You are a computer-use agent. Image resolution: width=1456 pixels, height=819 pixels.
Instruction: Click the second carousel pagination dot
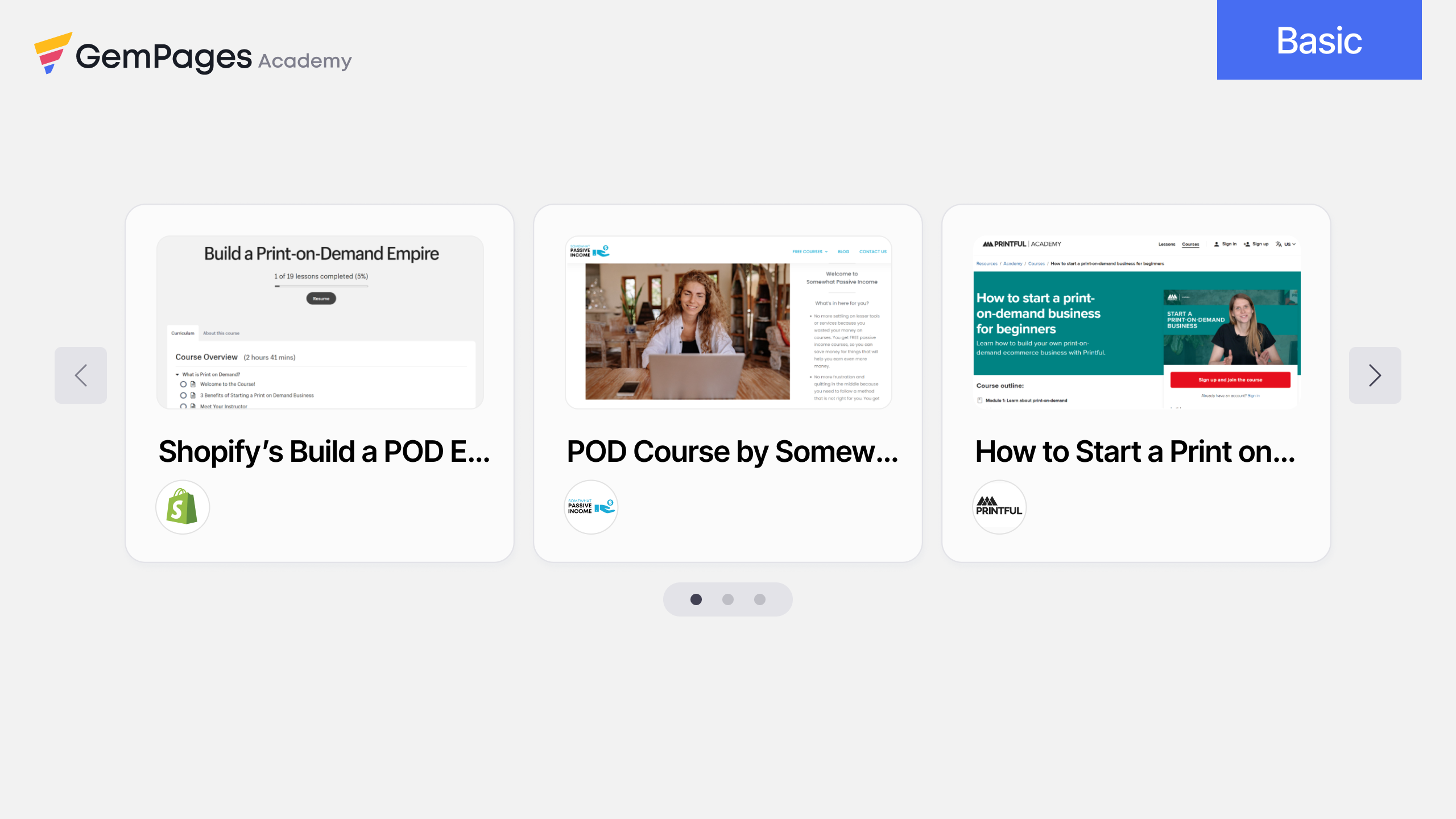point(728,599)
